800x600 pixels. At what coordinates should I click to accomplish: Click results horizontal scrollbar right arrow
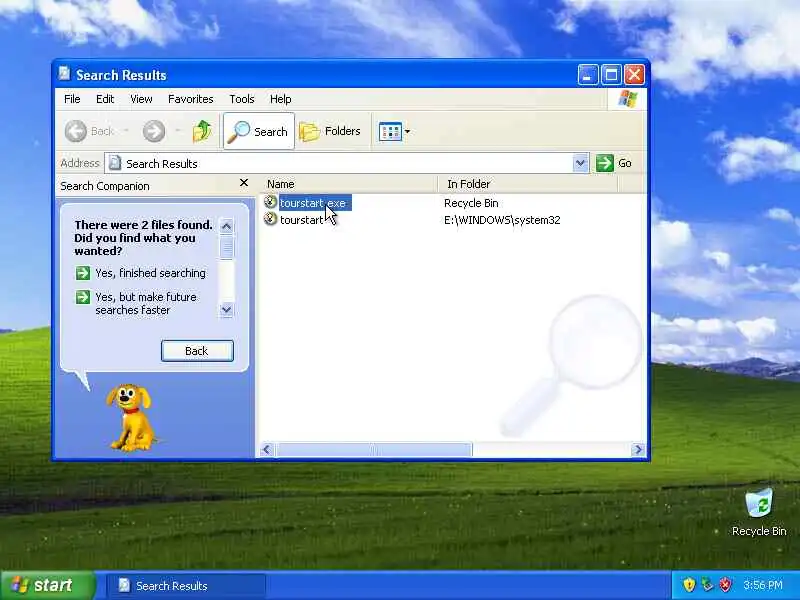[637, 449]
